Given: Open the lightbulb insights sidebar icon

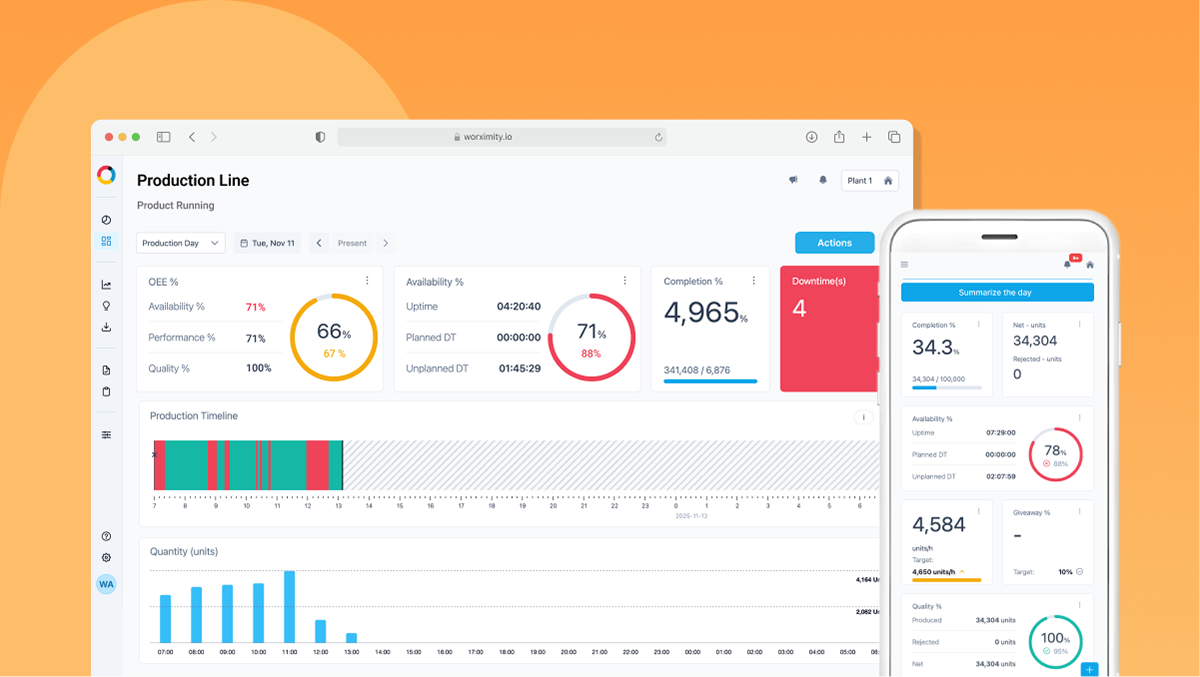Looking at the screenshot, I should click(106, 306).
